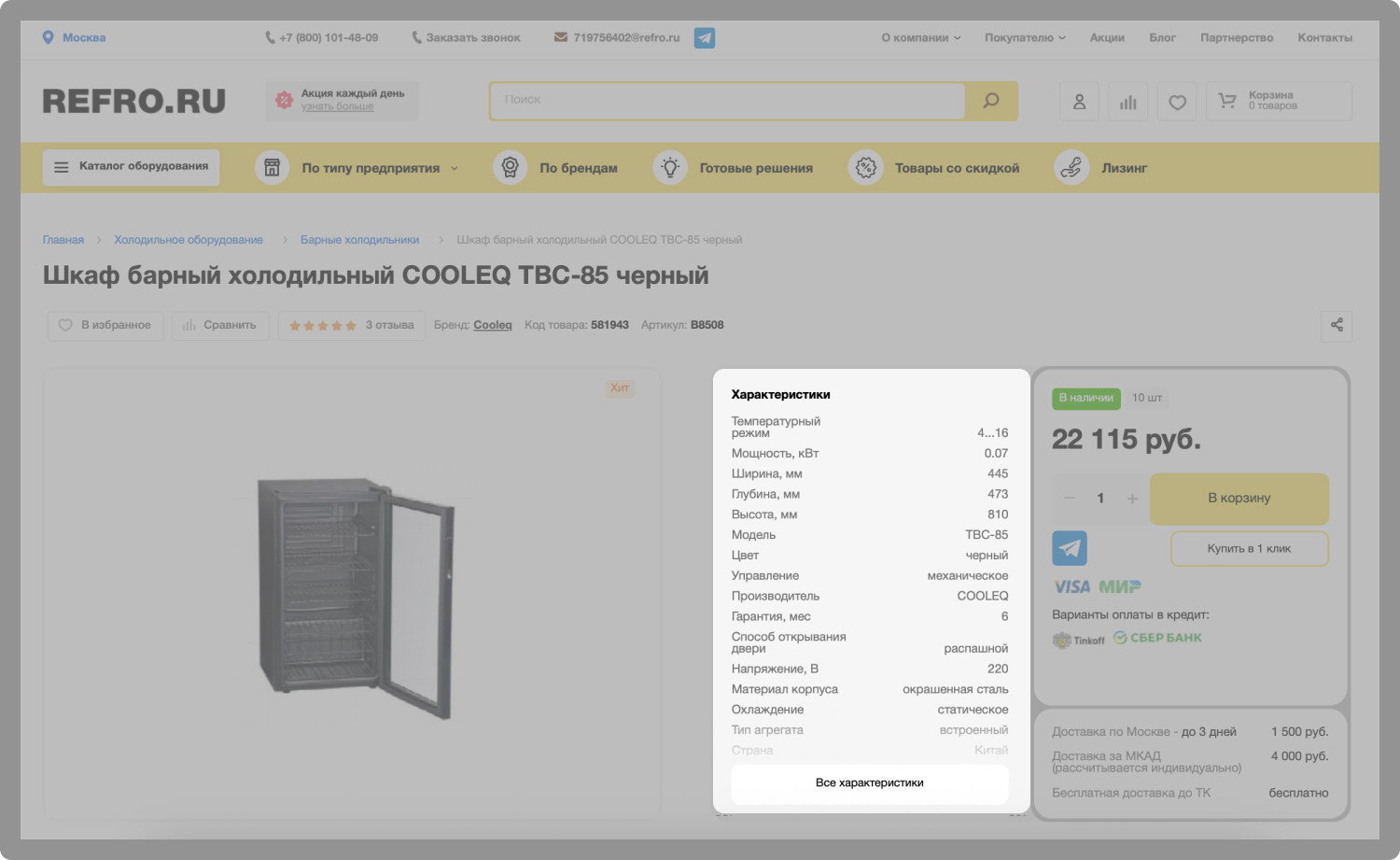Open the Контакты menu item
This screenshot has height=860, width=1400.
pyautogui.click(x=1324, y=38)
